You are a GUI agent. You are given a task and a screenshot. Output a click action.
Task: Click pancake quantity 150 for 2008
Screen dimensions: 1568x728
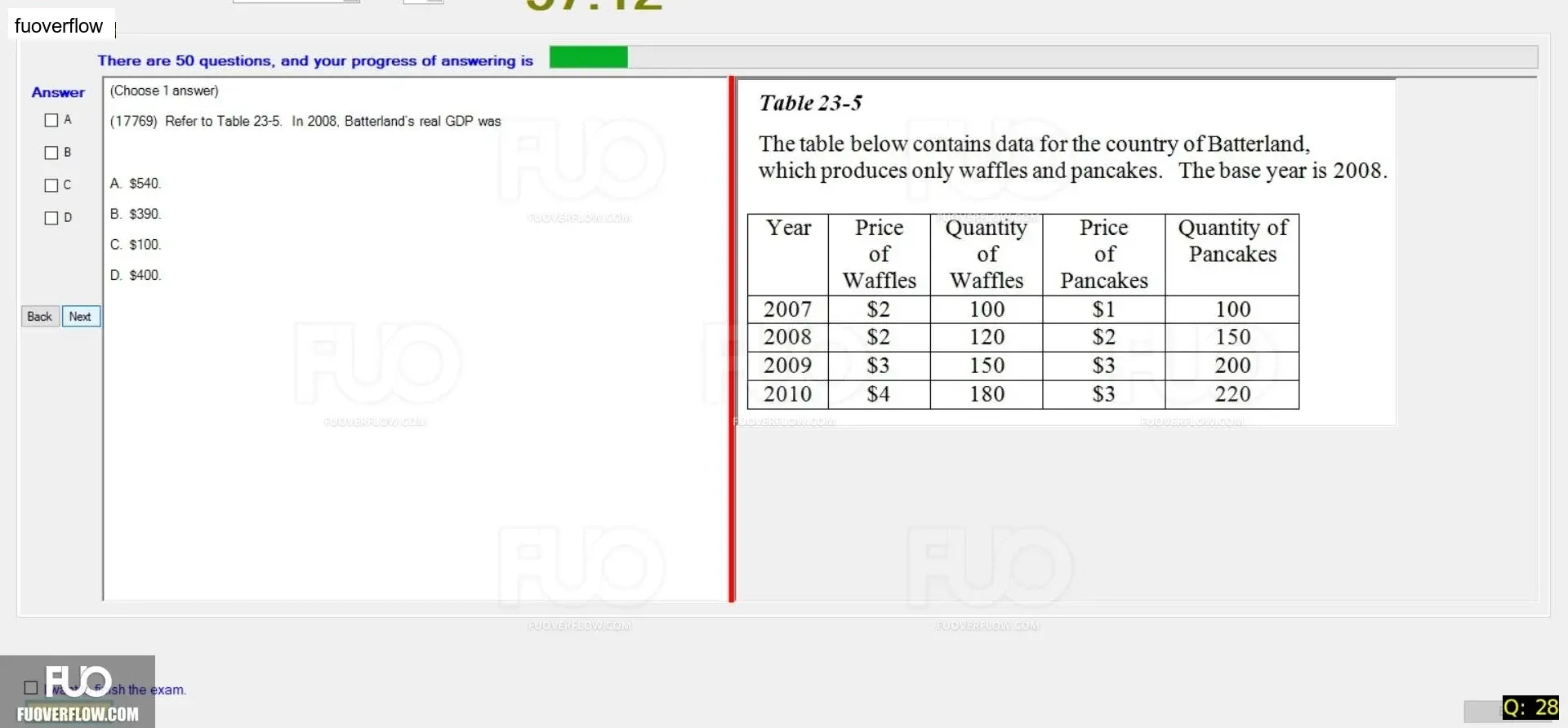pyautogui.click(x=1232, y=337)
